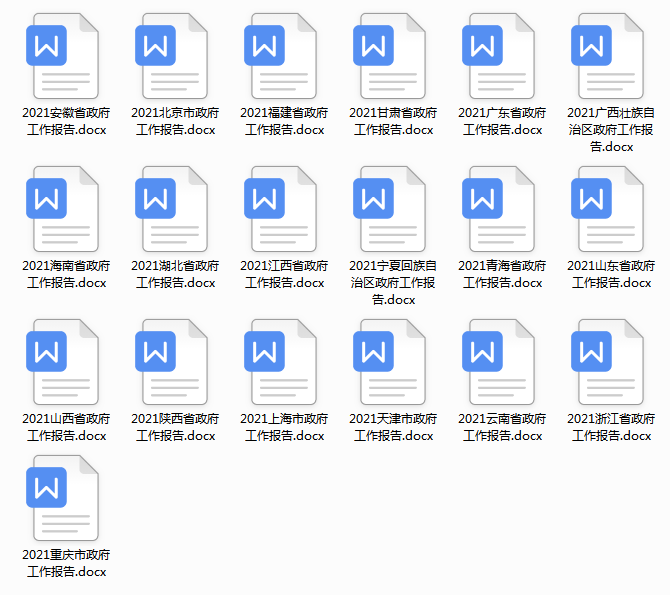Click the 2021天津市政府工作报告.docx file icon
The width and height of the screenshot is (670, 595).
392,362
